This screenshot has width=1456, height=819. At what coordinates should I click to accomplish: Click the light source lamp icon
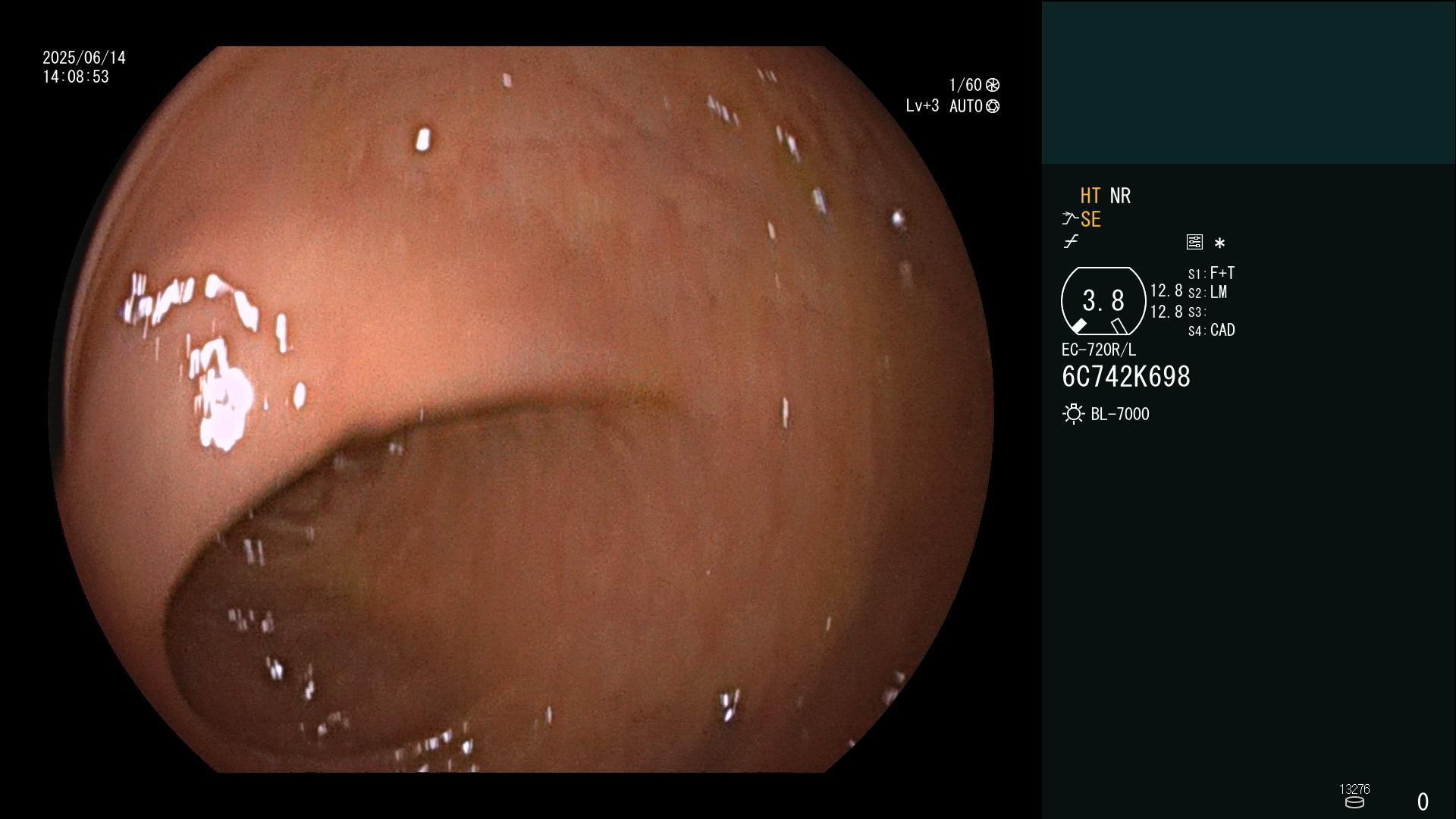coord(1073,414)
